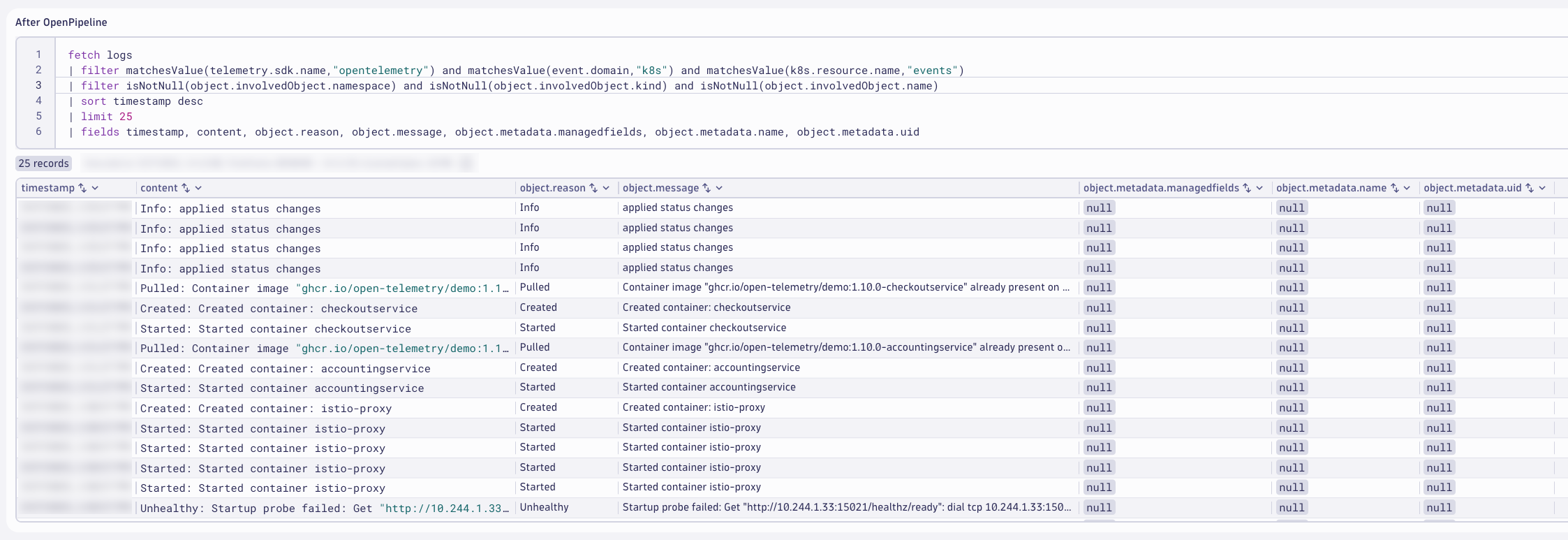Click the object.reason "Pulled" cell in accountingservice row

click(535, 347)
